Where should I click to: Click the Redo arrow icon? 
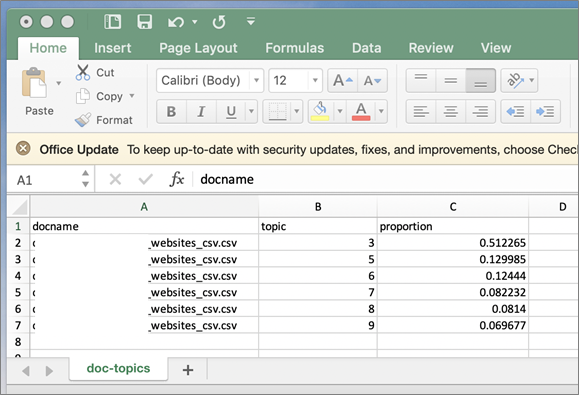pyautogui.click(x=219, y=22)
